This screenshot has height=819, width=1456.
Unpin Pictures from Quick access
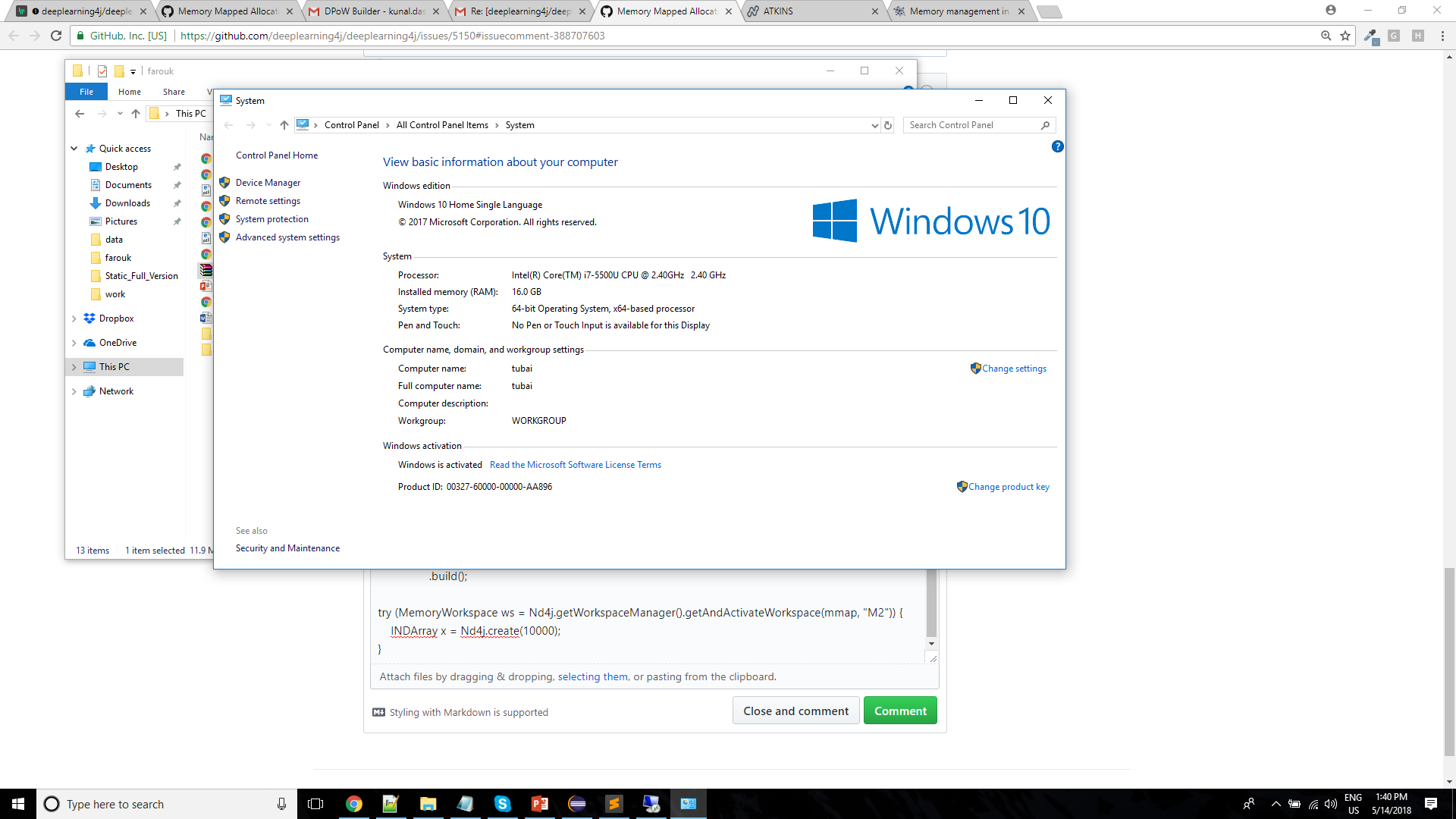[177, 221]
